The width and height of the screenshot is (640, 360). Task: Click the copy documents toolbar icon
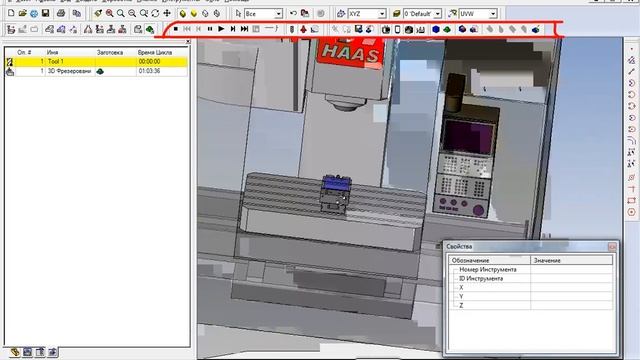[76, 13]
